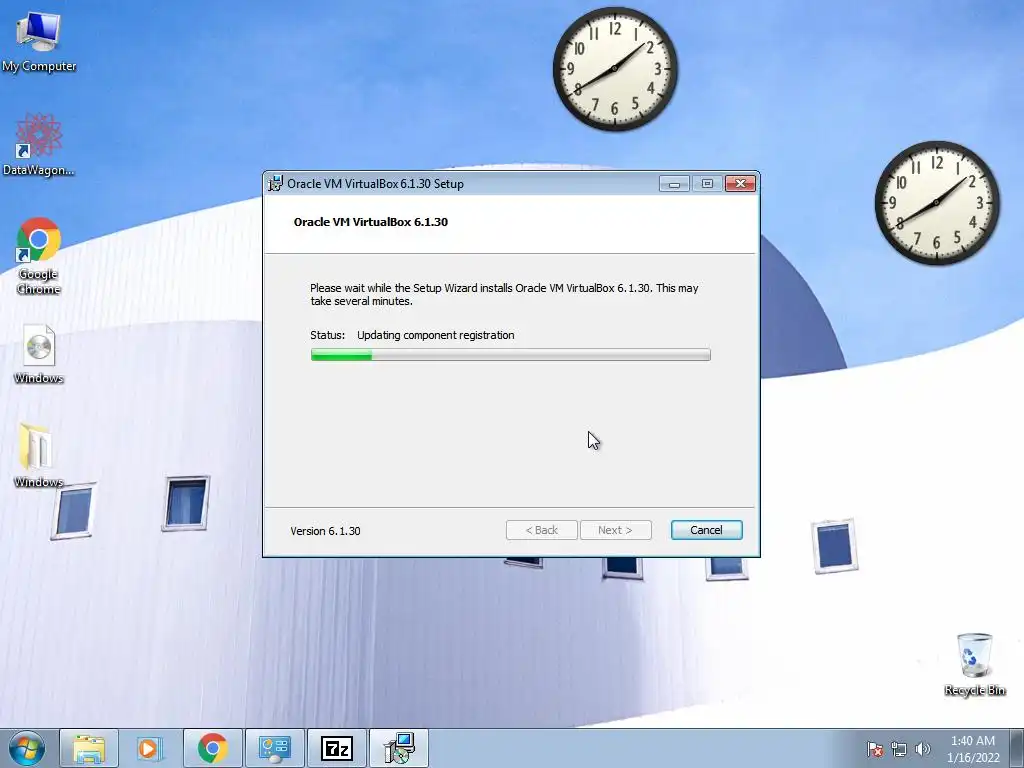The width and height of the screenshot is (1024, 768).
Task: Open the Control Panel taskbar icon
Action: click(x=274, y=748)
